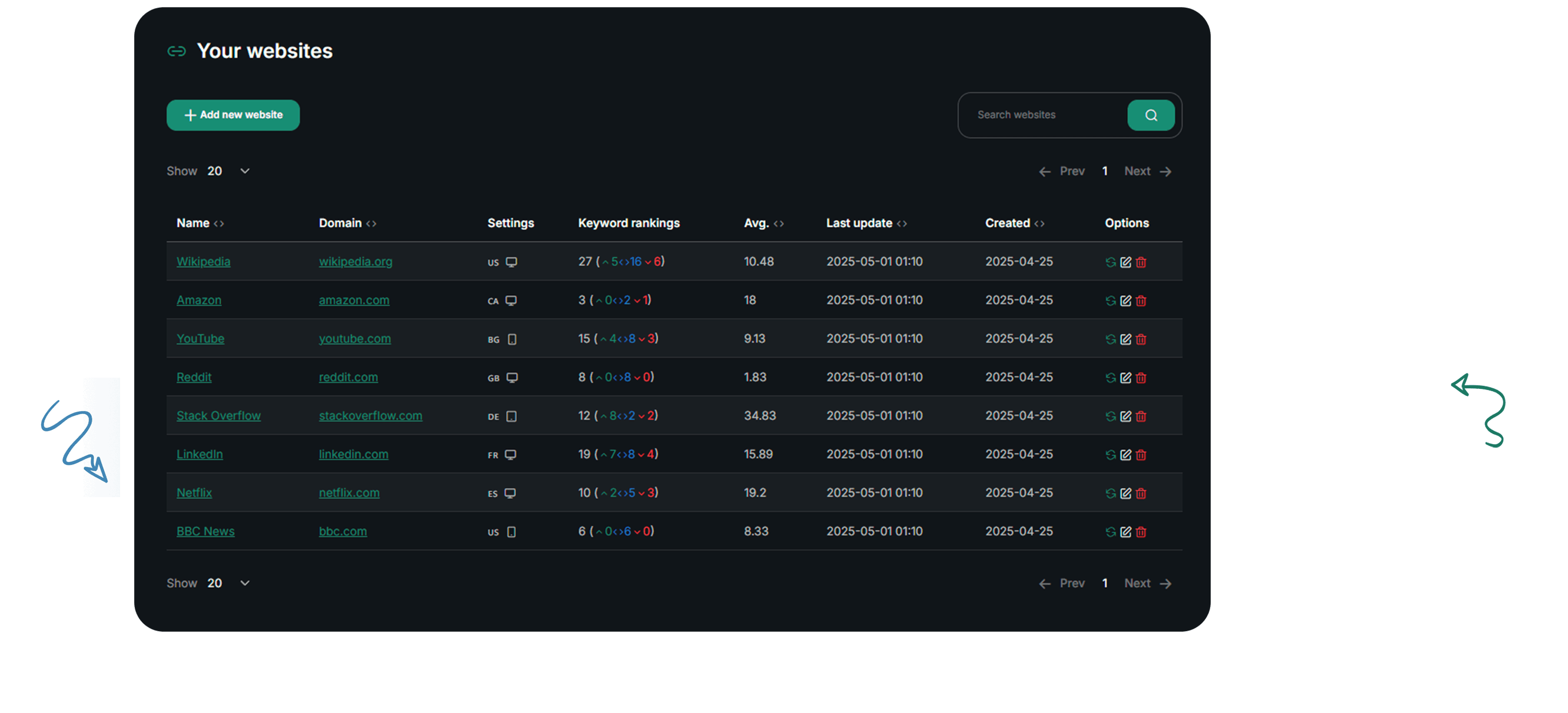The height and width of the screenshot is (713, 1568).
Task: Refresh rankings for the BBC News row
Action: coord(1110,532)
